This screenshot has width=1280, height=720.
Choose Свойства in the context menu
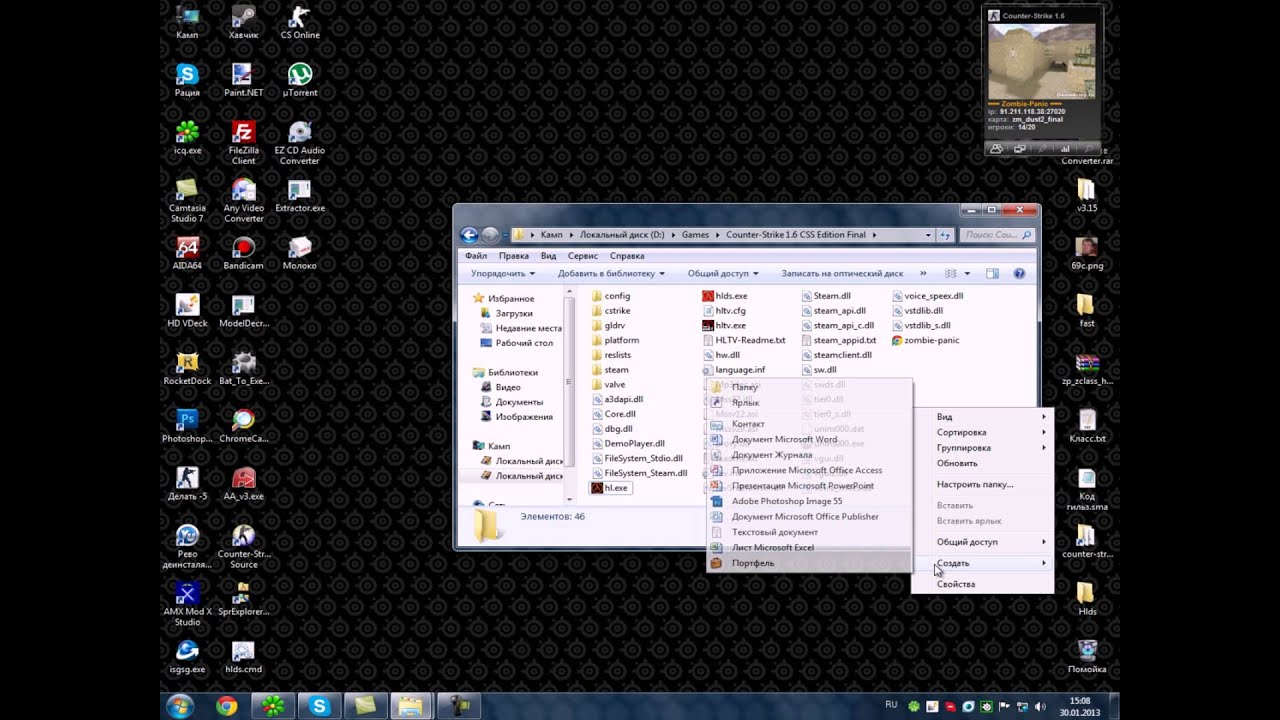click(x=982, y=584)
